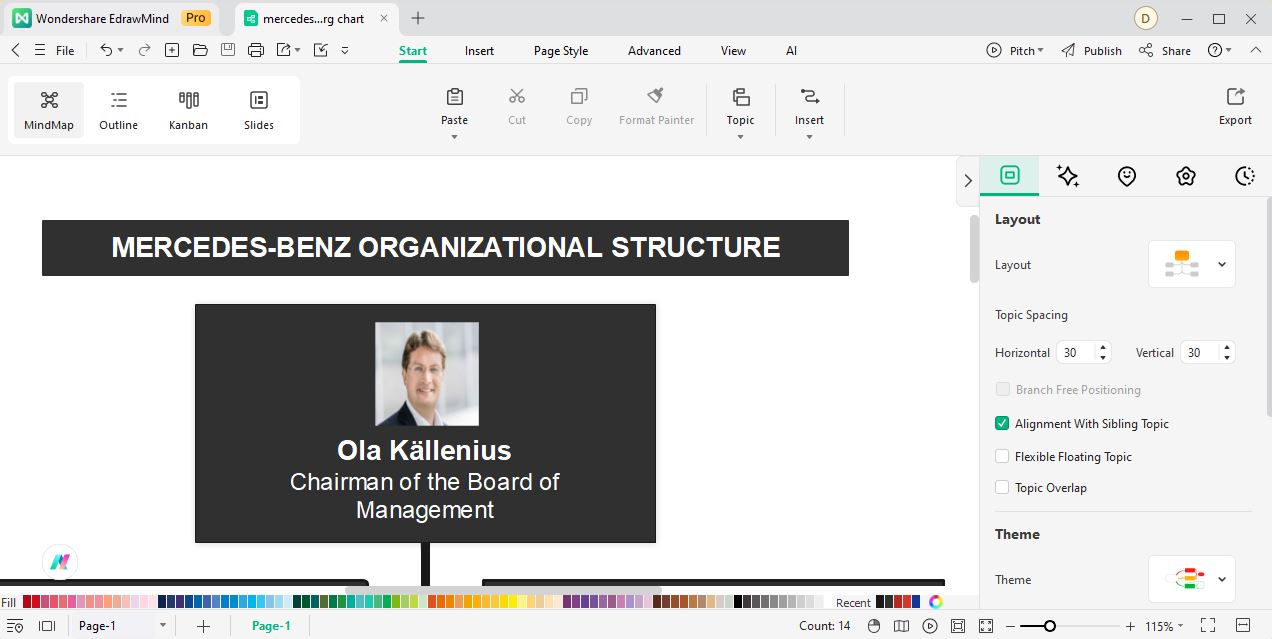Go back with the left arrow icon
This screenshot has height=639, width=1272.
click(15, 50)
